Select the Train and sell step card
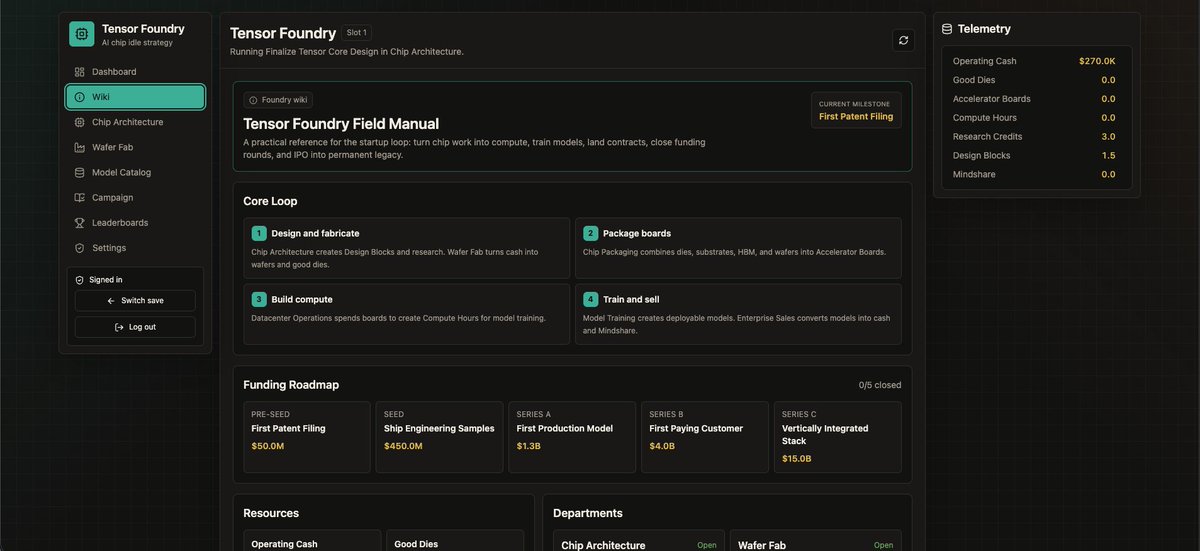 738,314
